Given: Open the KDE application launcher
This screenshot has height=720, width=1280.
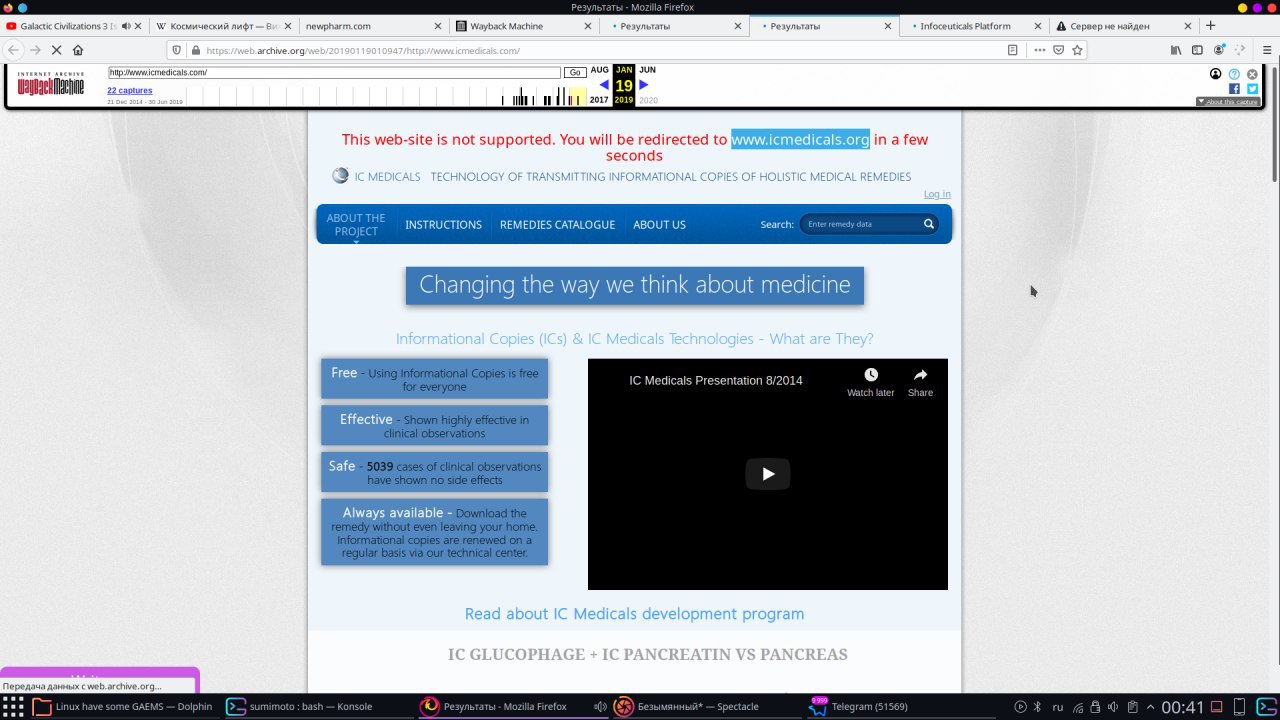Looking at the screenshot, I should coord(13,706).
